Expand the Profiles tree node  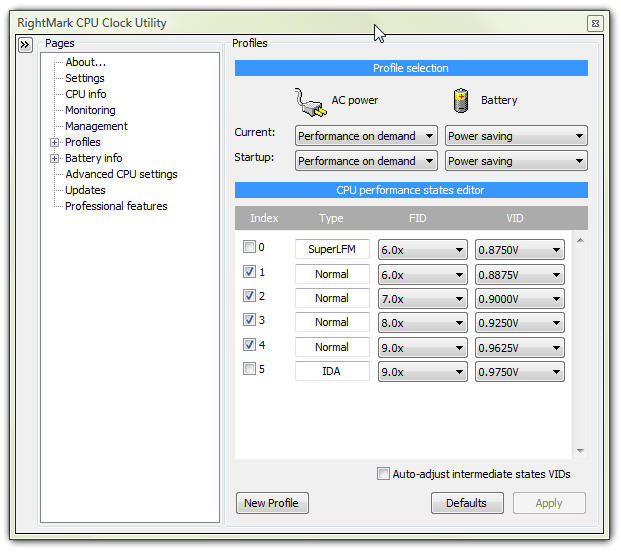click(54, 142)
